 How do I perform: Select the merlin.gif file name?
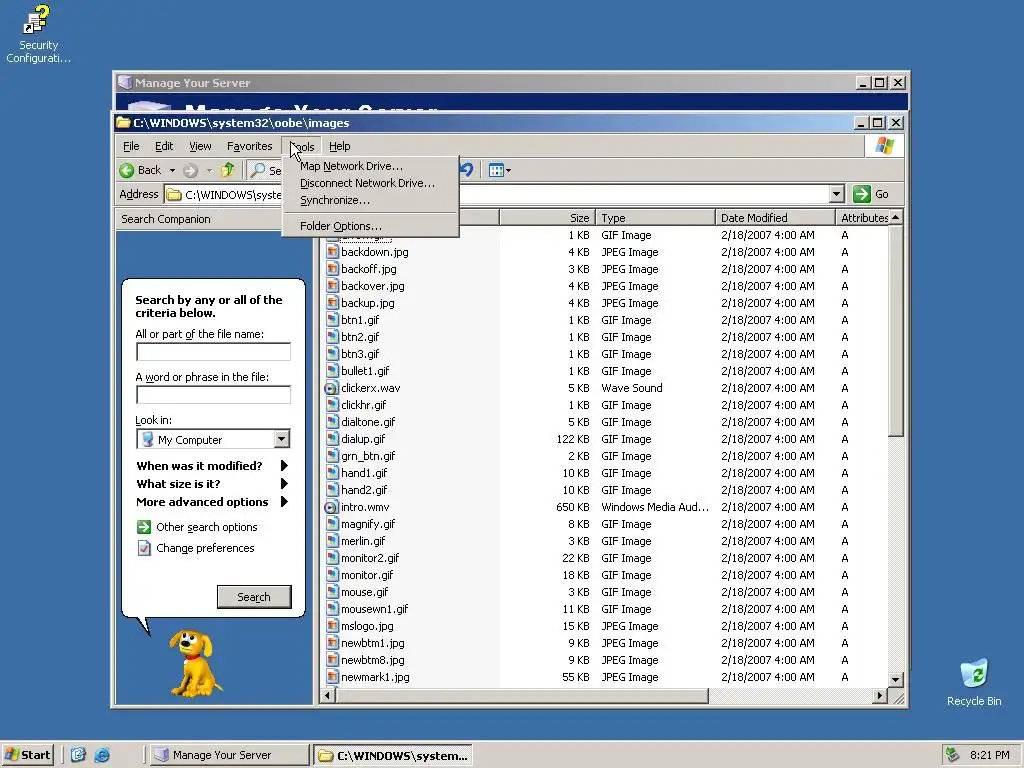point(363,541)
